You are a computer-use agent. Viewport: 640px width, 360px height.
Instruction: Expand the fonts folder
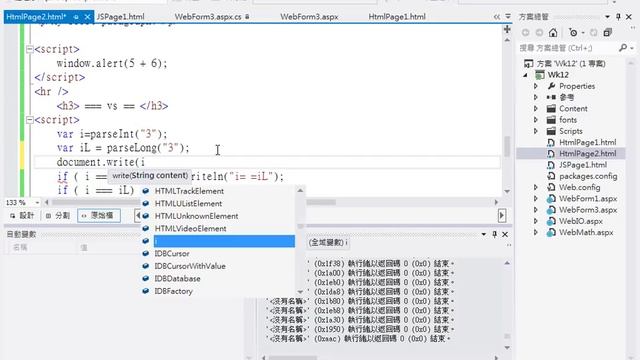(x=536, y=120)
